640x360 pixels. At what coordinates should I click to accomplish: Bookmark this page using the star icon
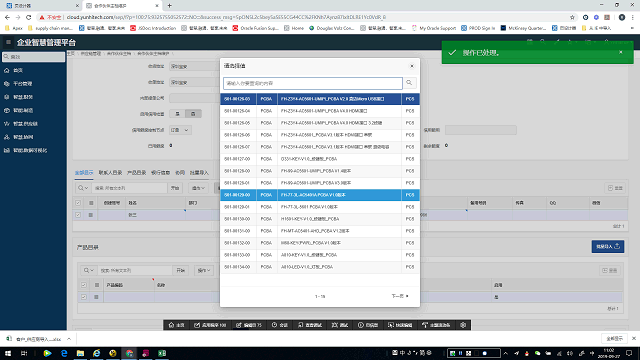(572, 17)
